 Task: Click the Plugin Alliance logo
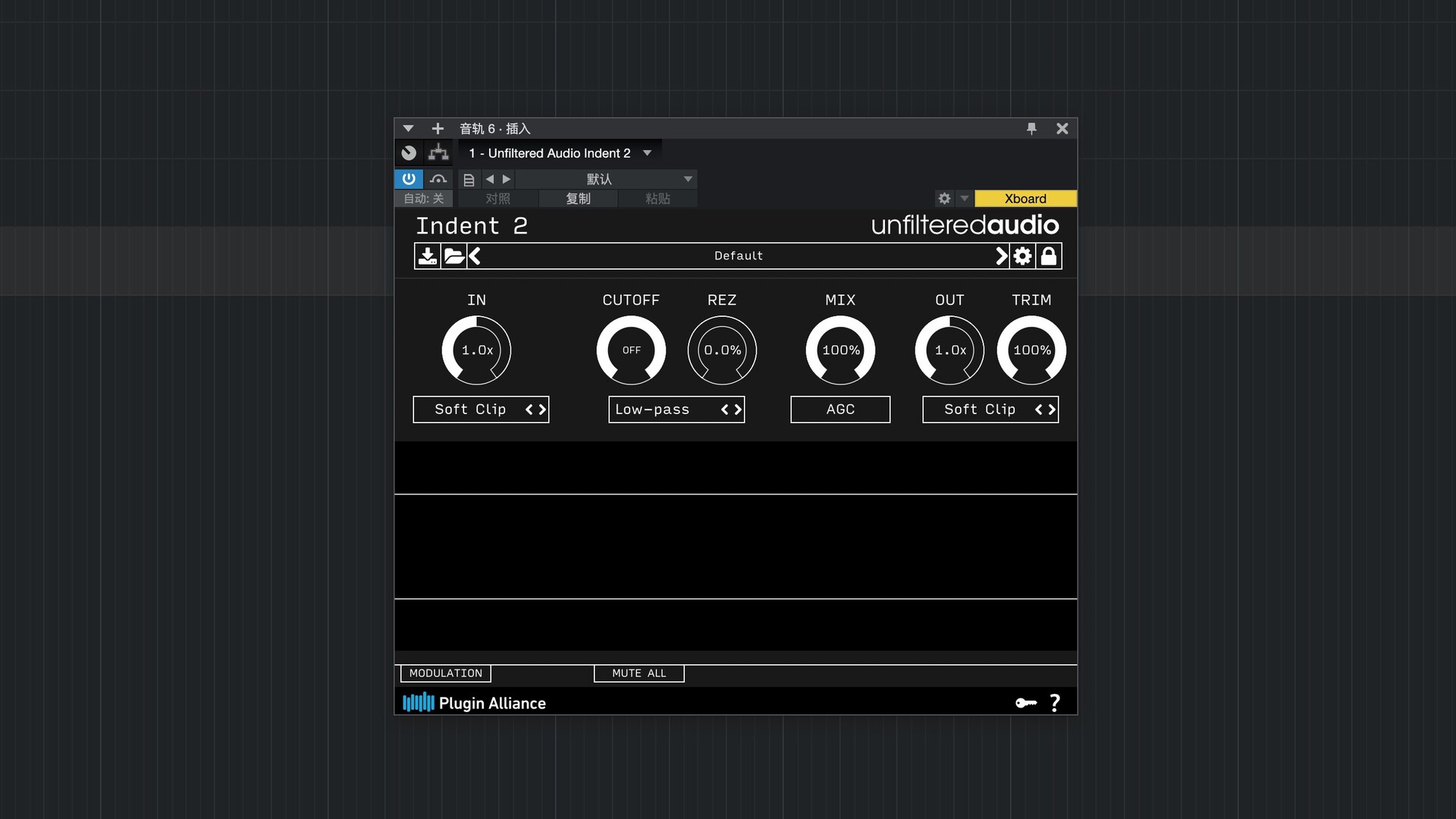click(474, 703)
